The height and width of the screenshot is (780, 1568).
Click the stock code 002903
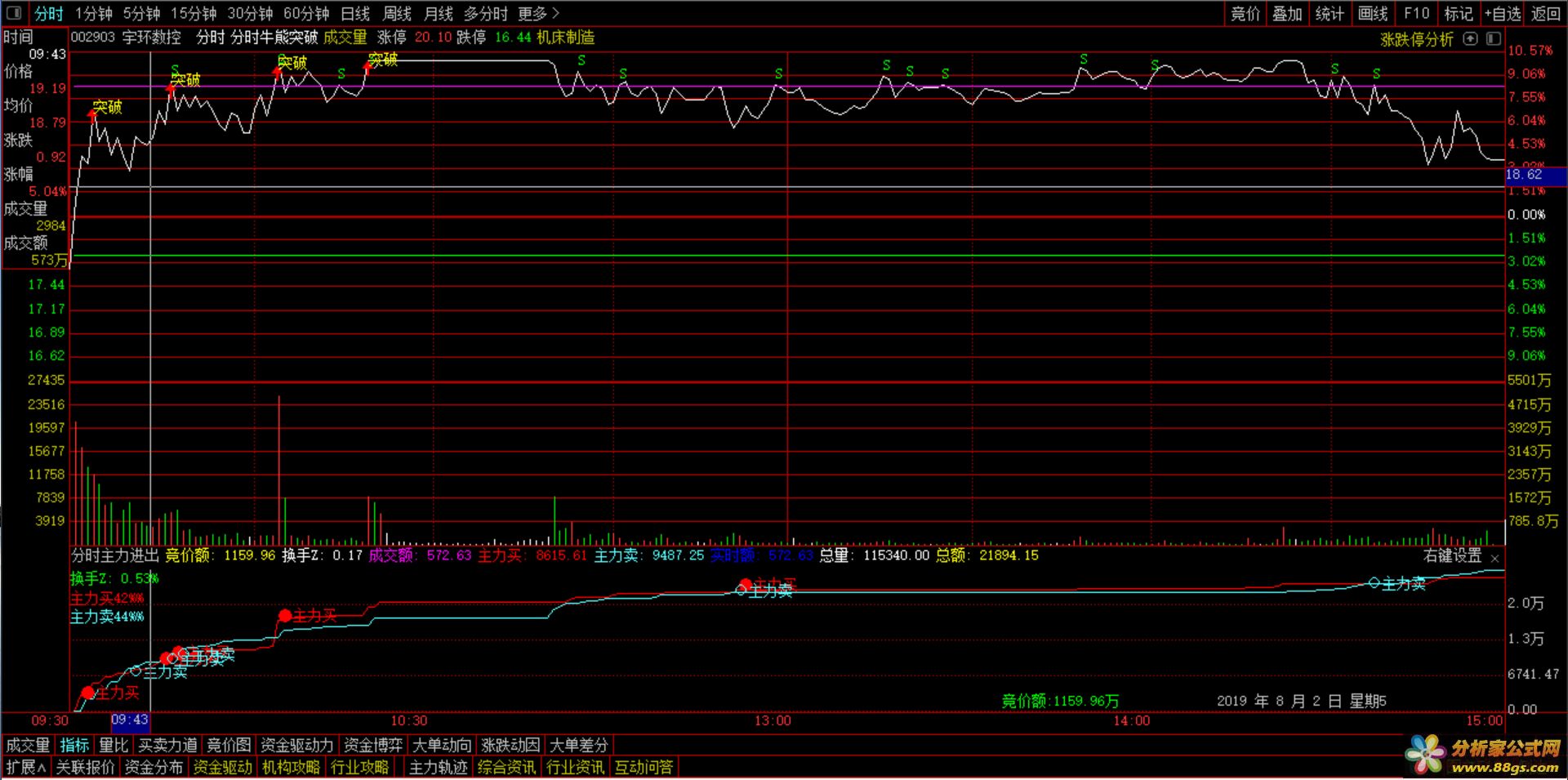tap(93, 38)
